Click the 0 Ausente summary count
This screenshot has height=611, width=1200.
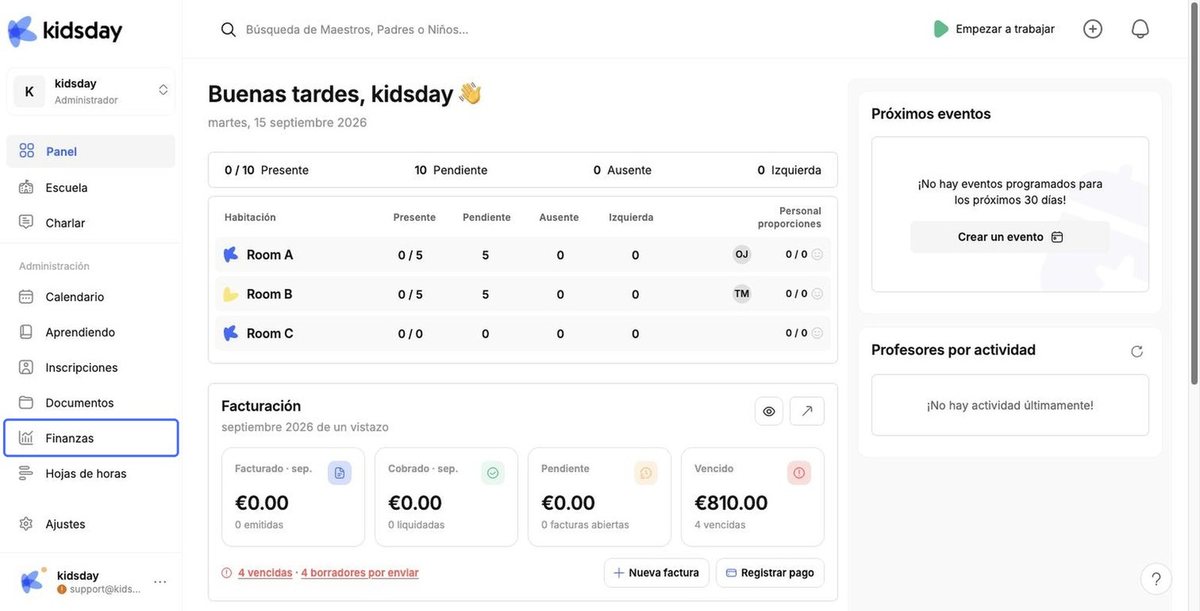click(x=622, y=170)
